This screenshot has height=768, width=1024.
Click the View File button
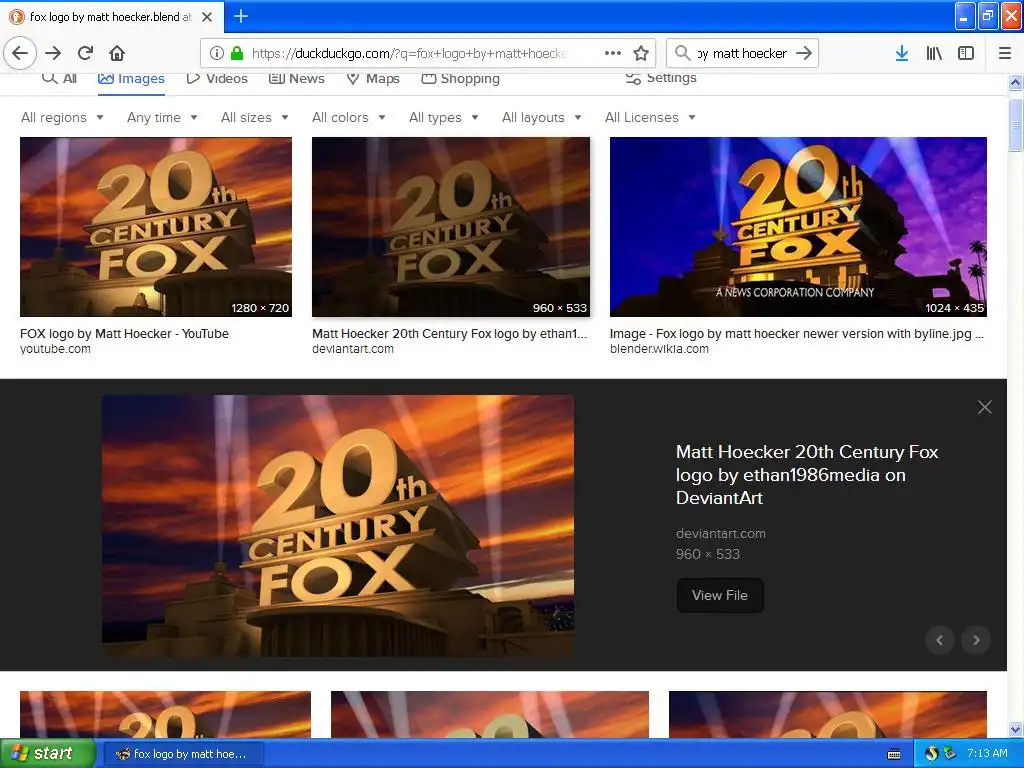coord(720,596)
